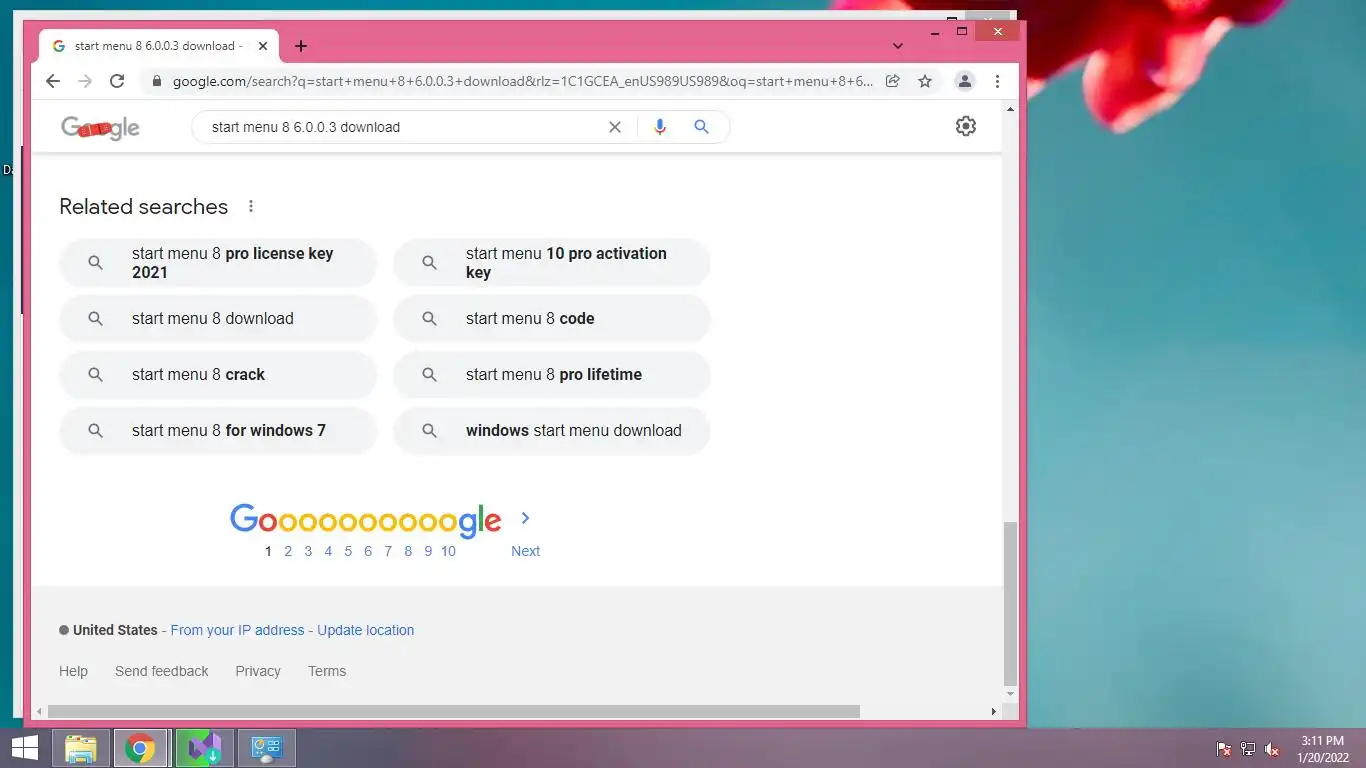Click the vertical scrollbar thumb
Image resolution: width=1366 pixels, height=768 pixels.
pos(1010,602)
